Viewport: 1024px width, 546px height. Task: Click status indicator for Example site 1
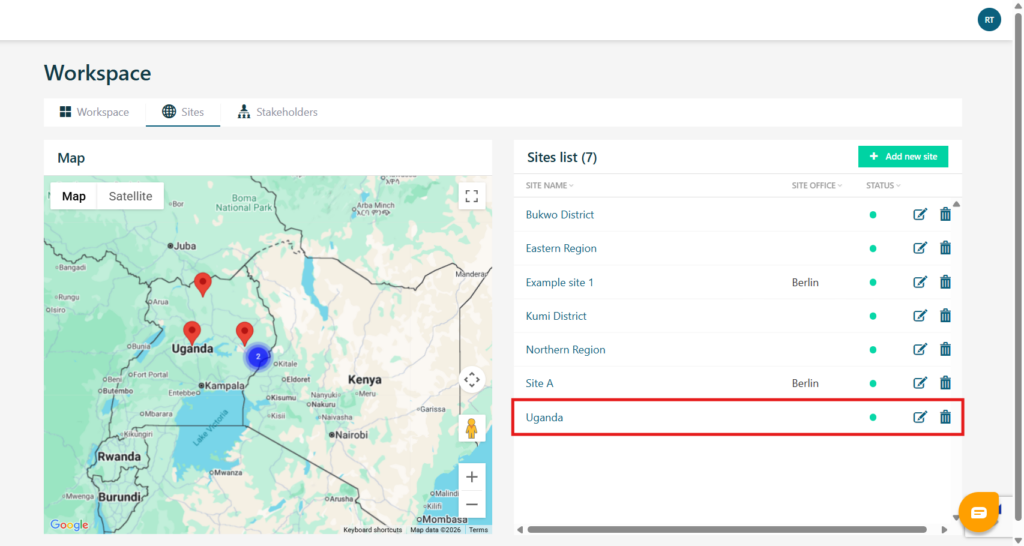pyautogui.click(x=873, y=282)
